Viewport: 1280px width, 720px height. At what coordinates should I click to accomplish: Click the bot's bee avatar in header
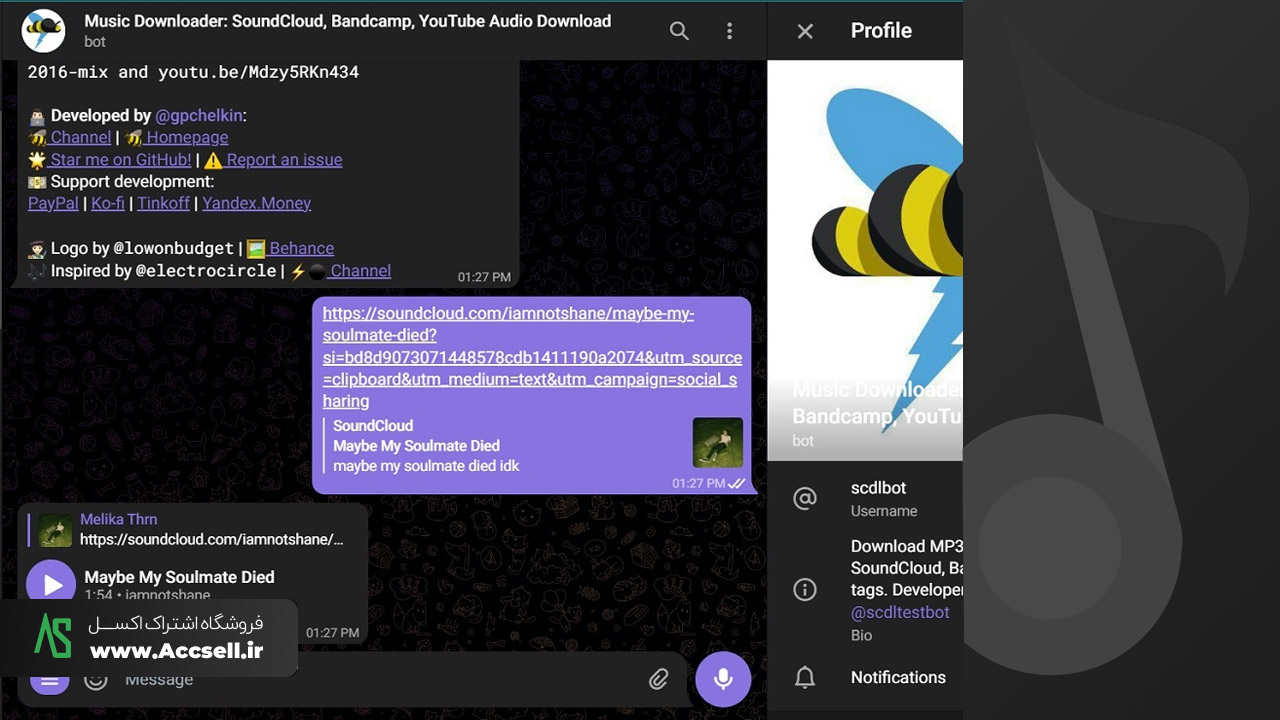43,30
